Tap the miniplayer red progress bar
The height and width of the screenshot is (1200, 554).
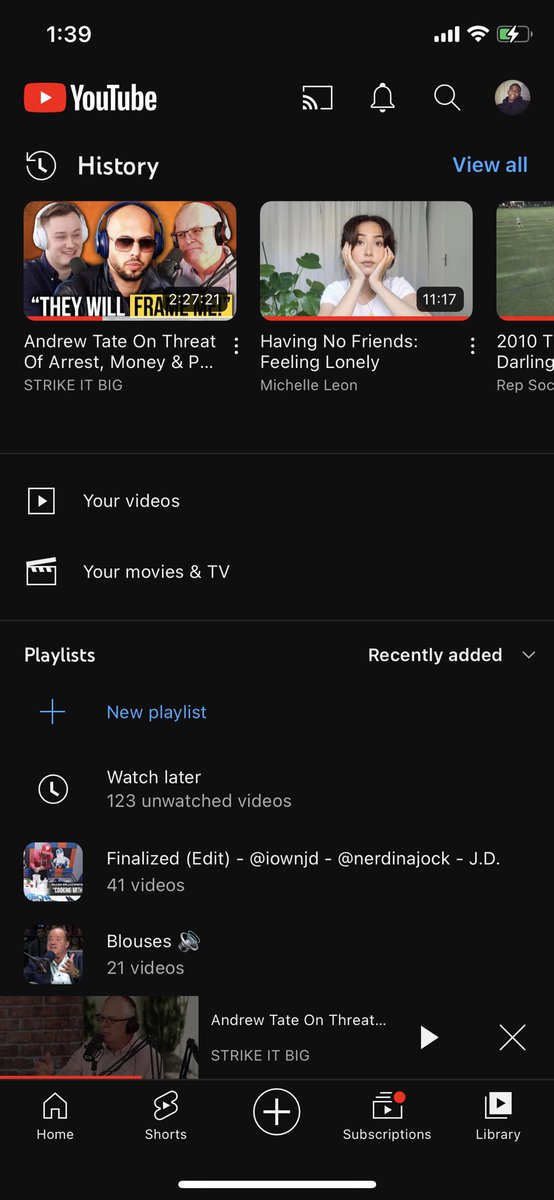coord(71,1078)
